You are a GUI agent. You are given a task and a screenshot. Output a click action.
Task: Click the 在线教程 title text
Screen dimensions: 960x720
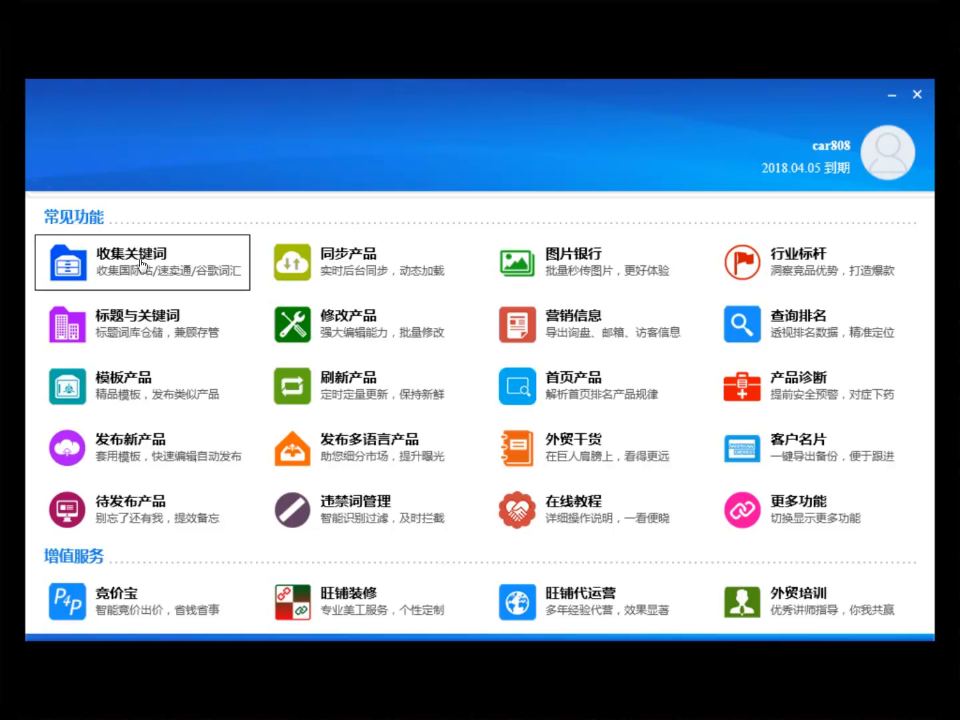click(574, 501)
